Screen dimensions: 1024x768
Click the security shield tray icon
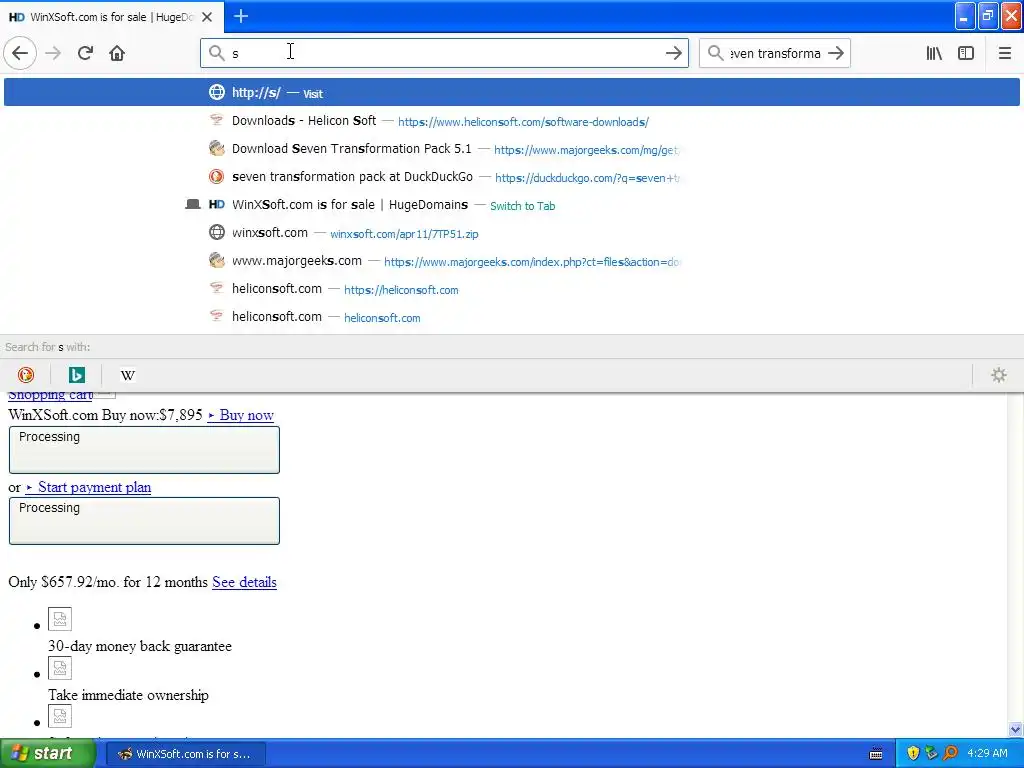point(912,753)
